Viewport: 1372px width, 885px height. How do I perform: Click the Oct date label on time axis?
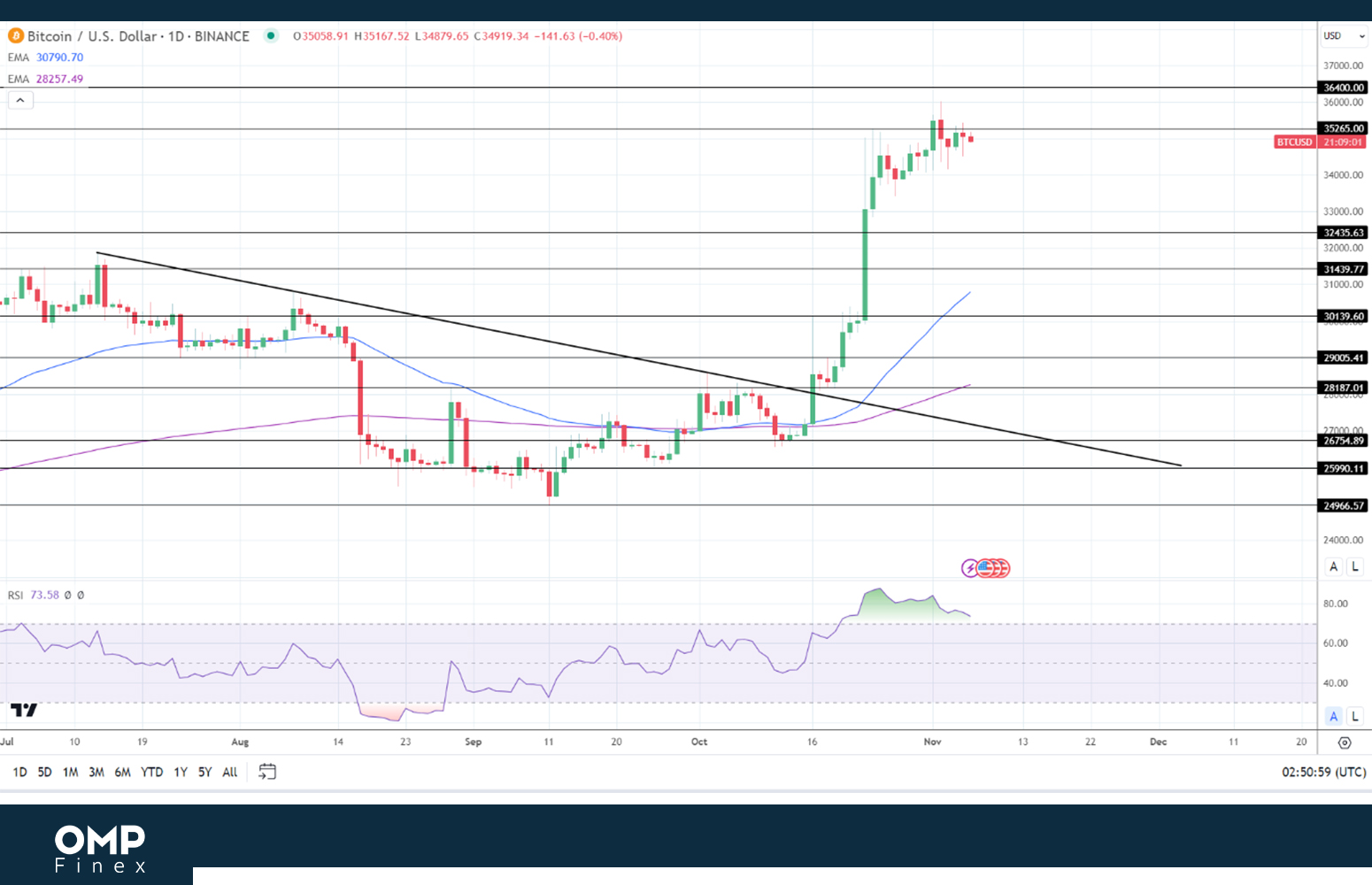(x=699, y=742)
